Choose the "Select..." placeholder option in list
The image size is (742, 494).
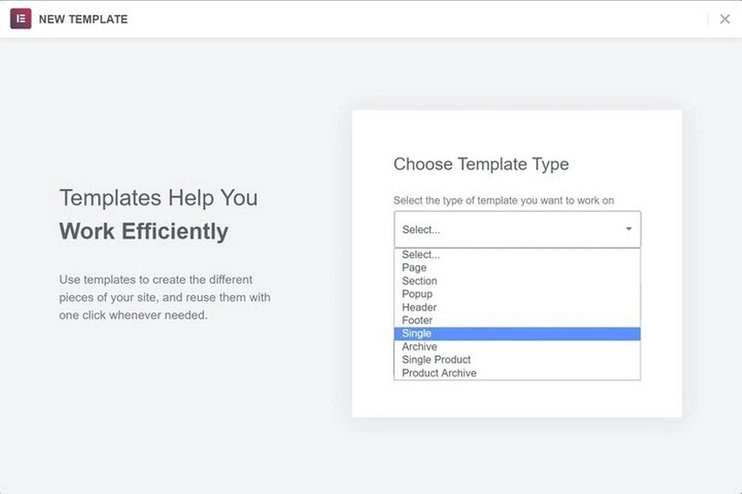click(x=421, y=255)
